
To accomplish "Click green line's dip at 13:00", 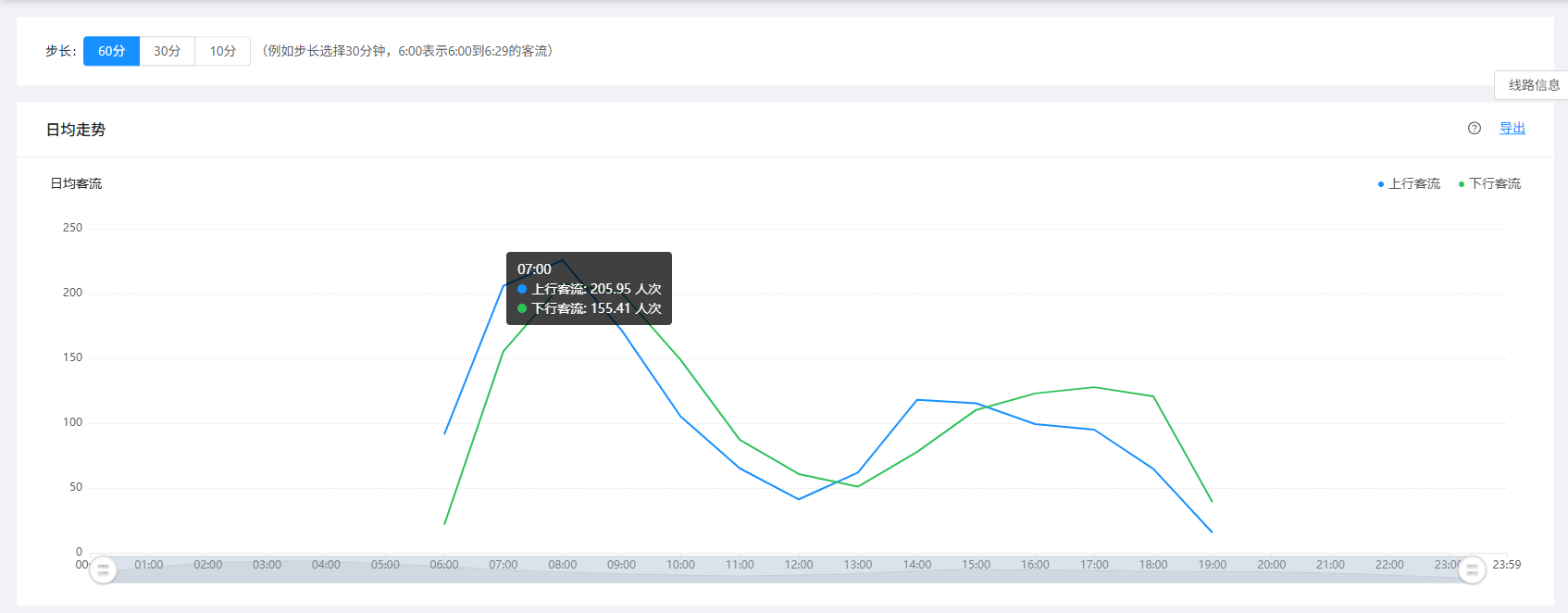I will click(x=858, y=486).
